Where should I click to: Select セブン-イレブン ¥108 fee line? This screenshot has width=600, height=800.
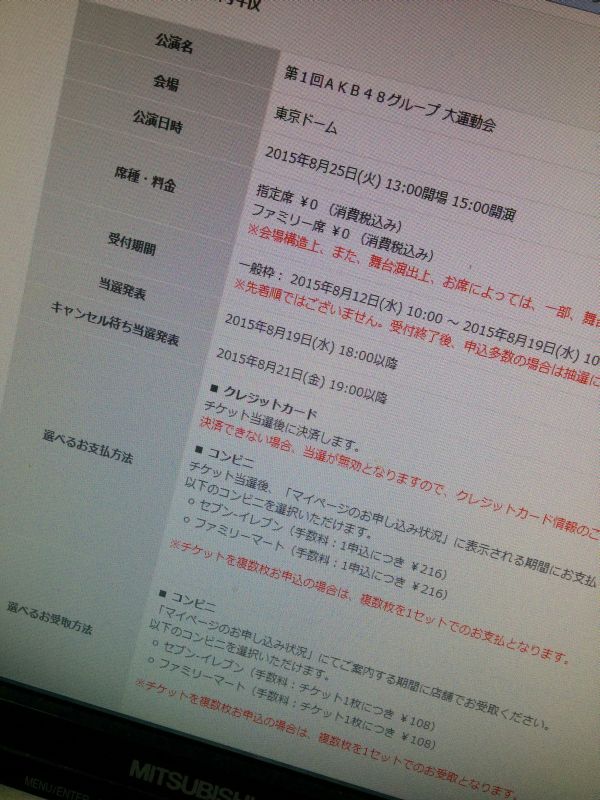(294, 687)
